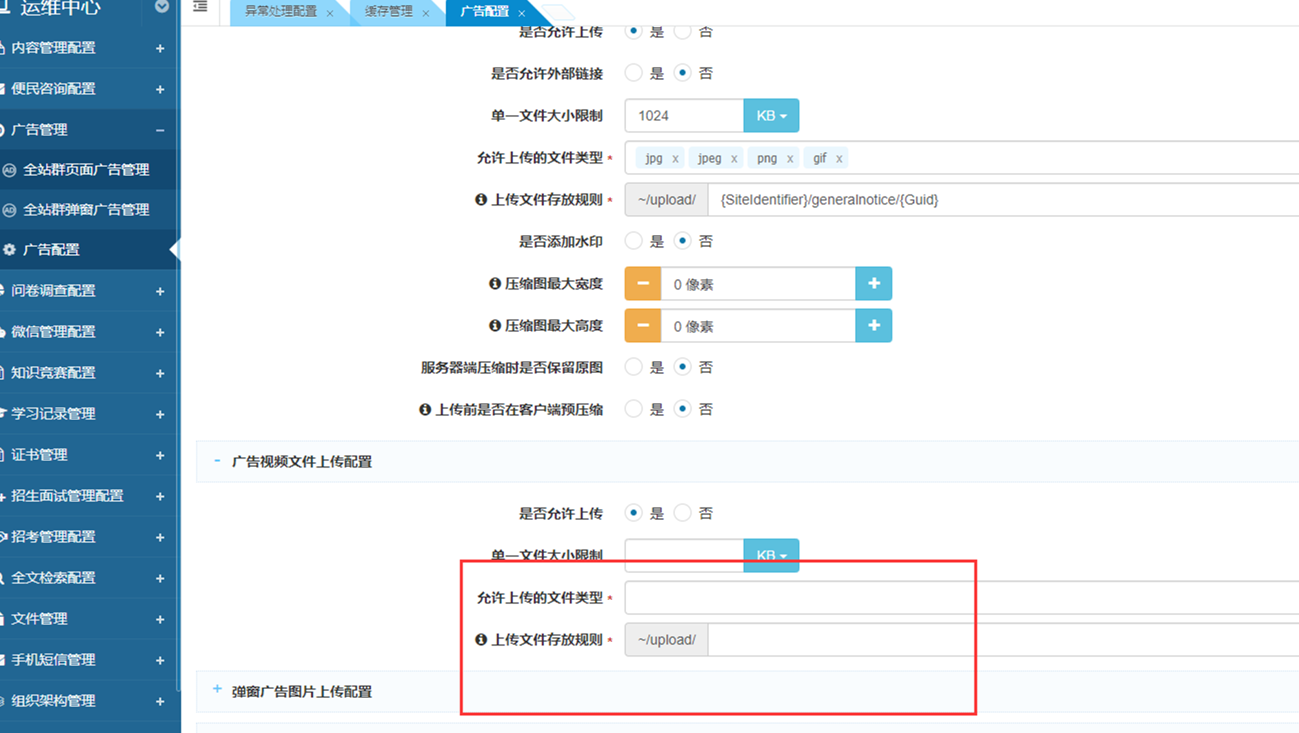The width and height of the screenshot is (1299, 733).
Task: Collapse the 广告视频文件上传配置 section
Action: 217,462
